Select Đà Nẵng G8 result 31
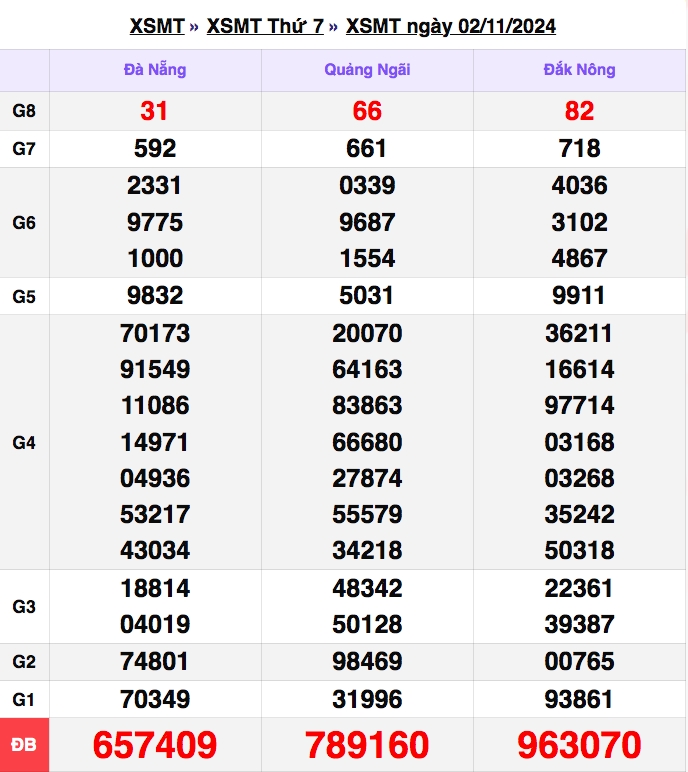The width and height of the screenshot is (688, 772). pos(154,111)
